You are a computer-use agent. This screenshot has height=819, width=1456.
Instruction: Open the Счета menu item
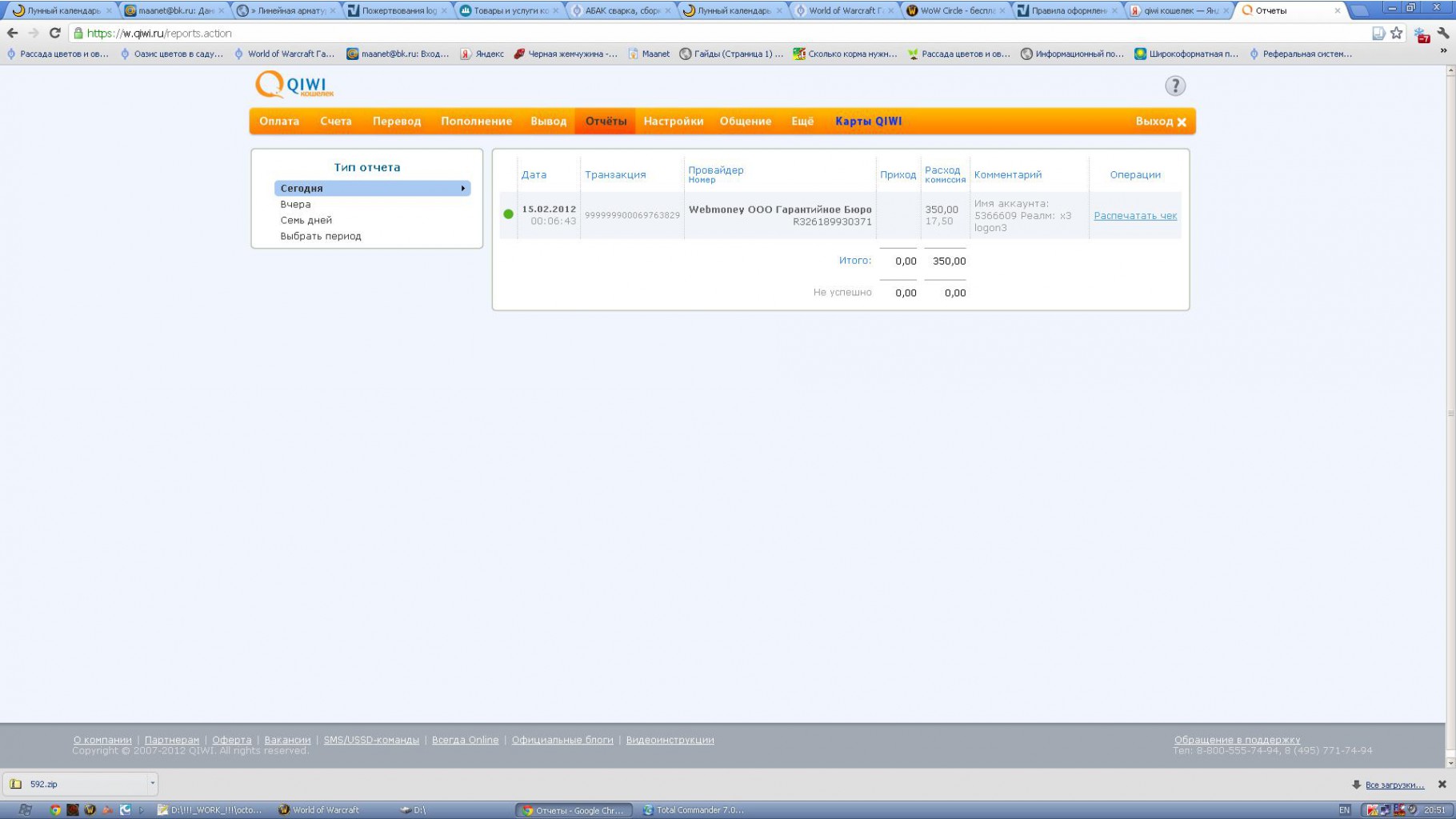point(336,121)
